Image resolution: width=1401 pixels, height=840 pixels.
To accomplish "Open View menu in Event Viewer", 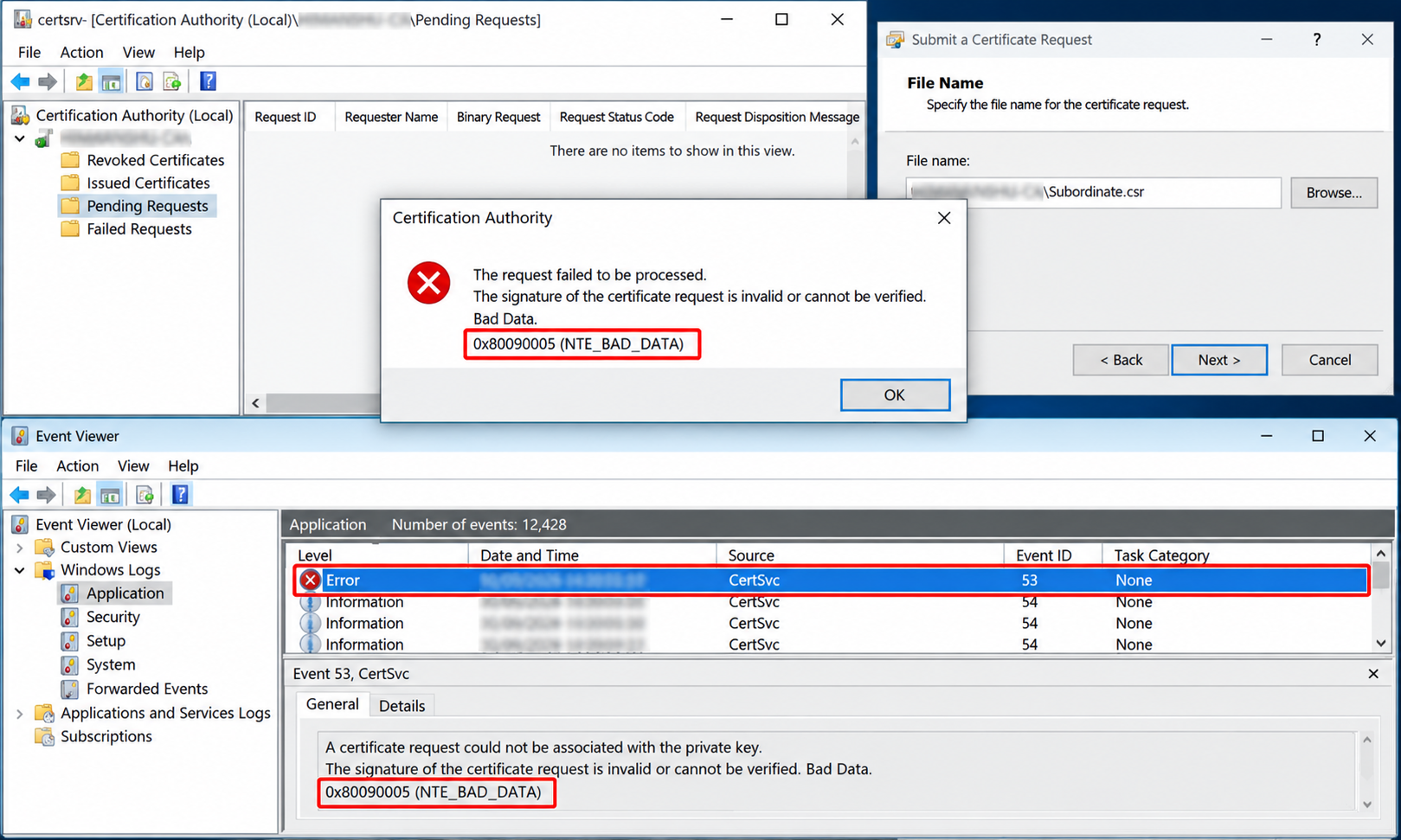I will click(x=133, y=465).
